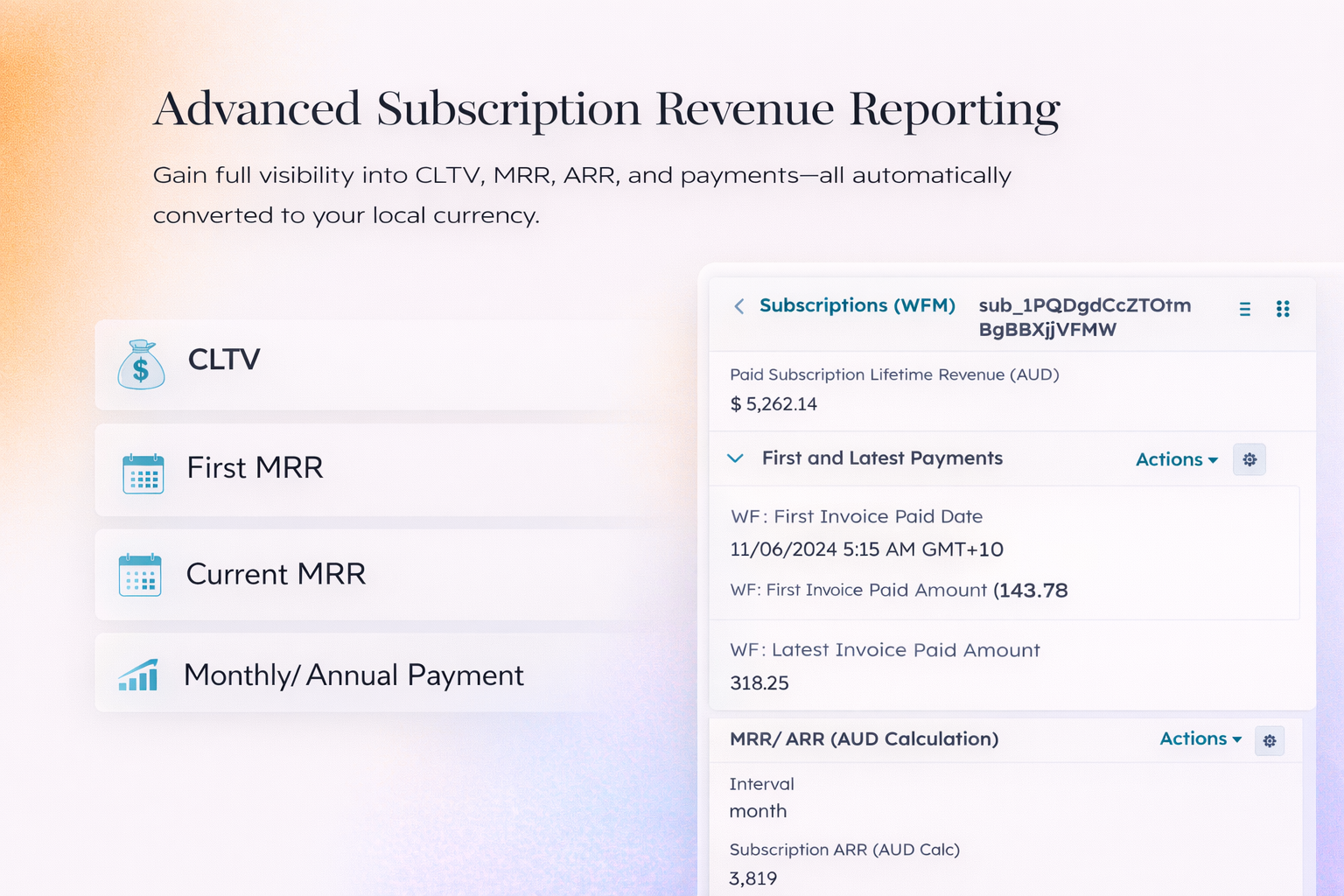
Task: Collapse the First and Latest Payments section
Action: tap(736, 458)
